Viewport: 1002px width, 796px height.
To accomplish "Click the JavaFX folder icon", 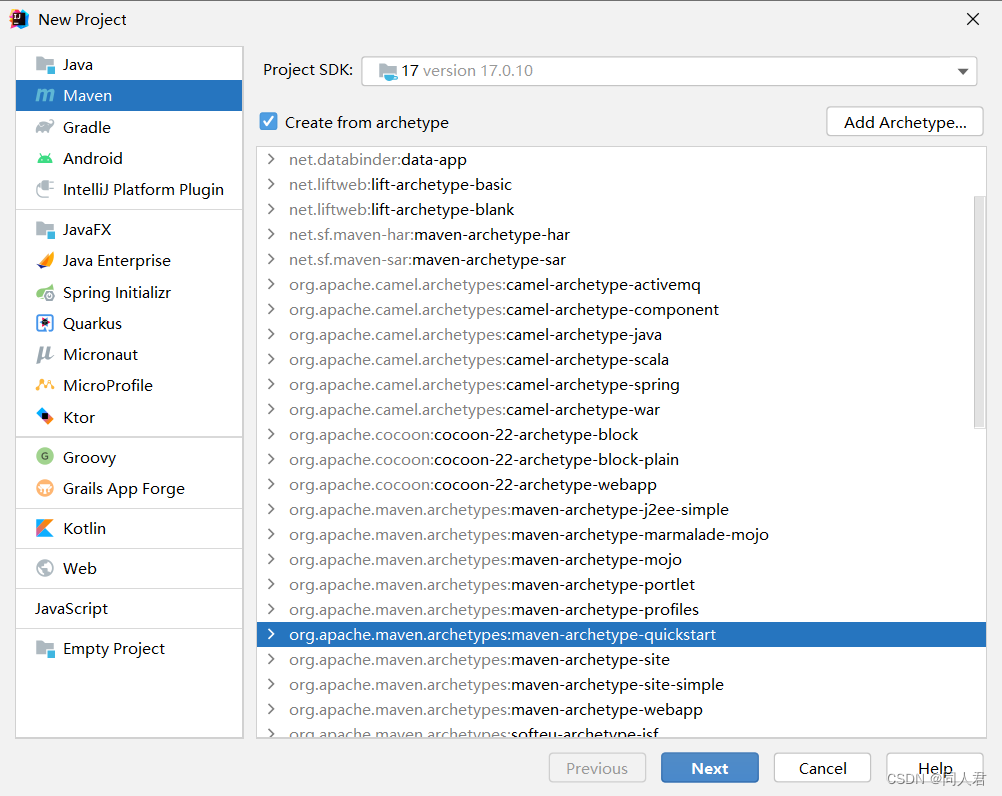I will pos(45,229).
